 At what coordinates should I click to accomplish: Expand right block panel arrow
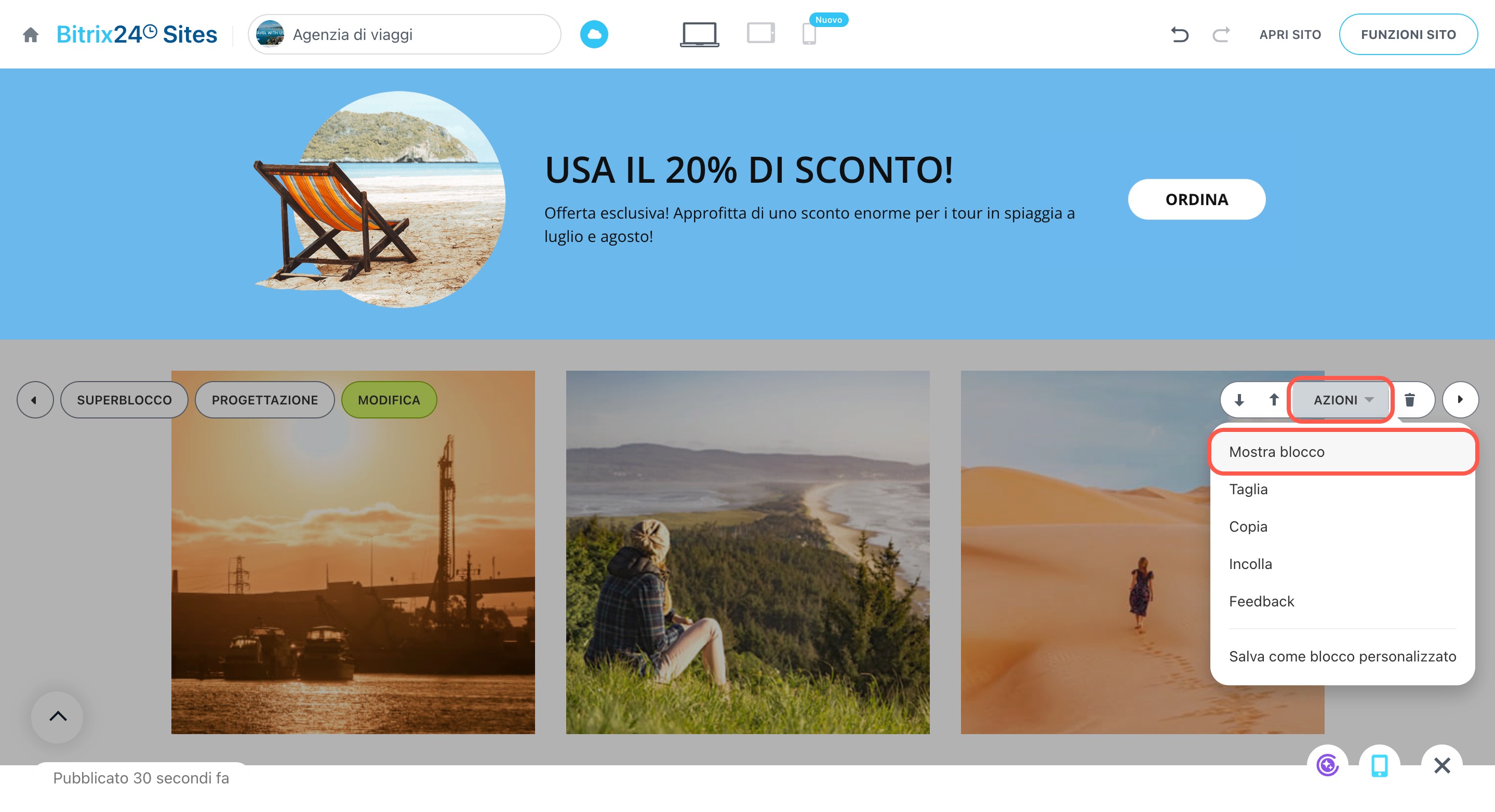pyautogui.click(x=1460, y=400)
